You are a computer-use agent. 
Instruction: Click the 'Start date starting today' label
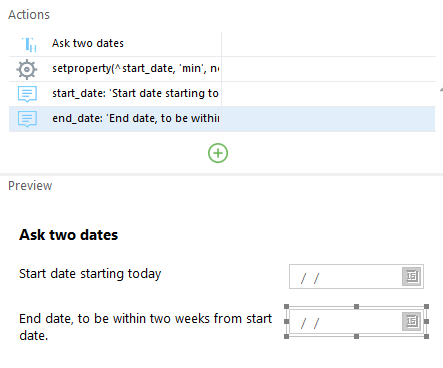[90, 274]
